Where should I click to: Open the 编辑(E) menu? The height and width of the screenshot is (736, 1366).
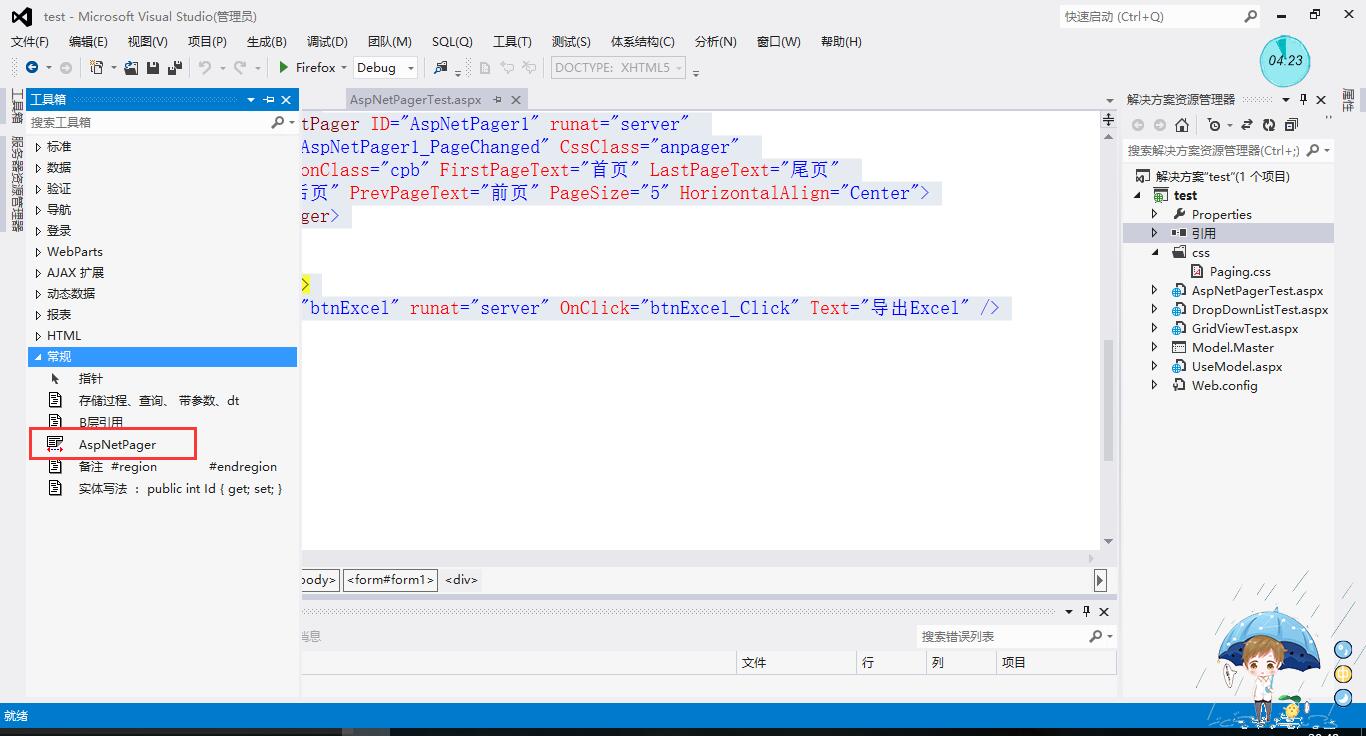point(88,41)
